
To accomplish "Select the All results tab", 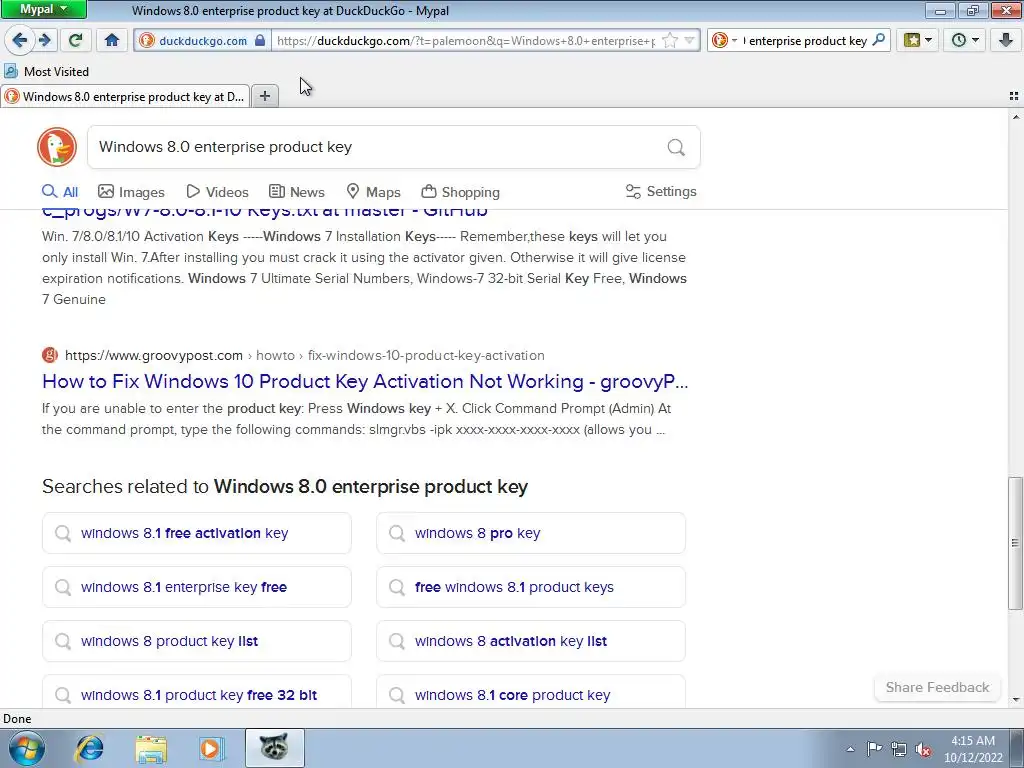I will click(60, 192).
